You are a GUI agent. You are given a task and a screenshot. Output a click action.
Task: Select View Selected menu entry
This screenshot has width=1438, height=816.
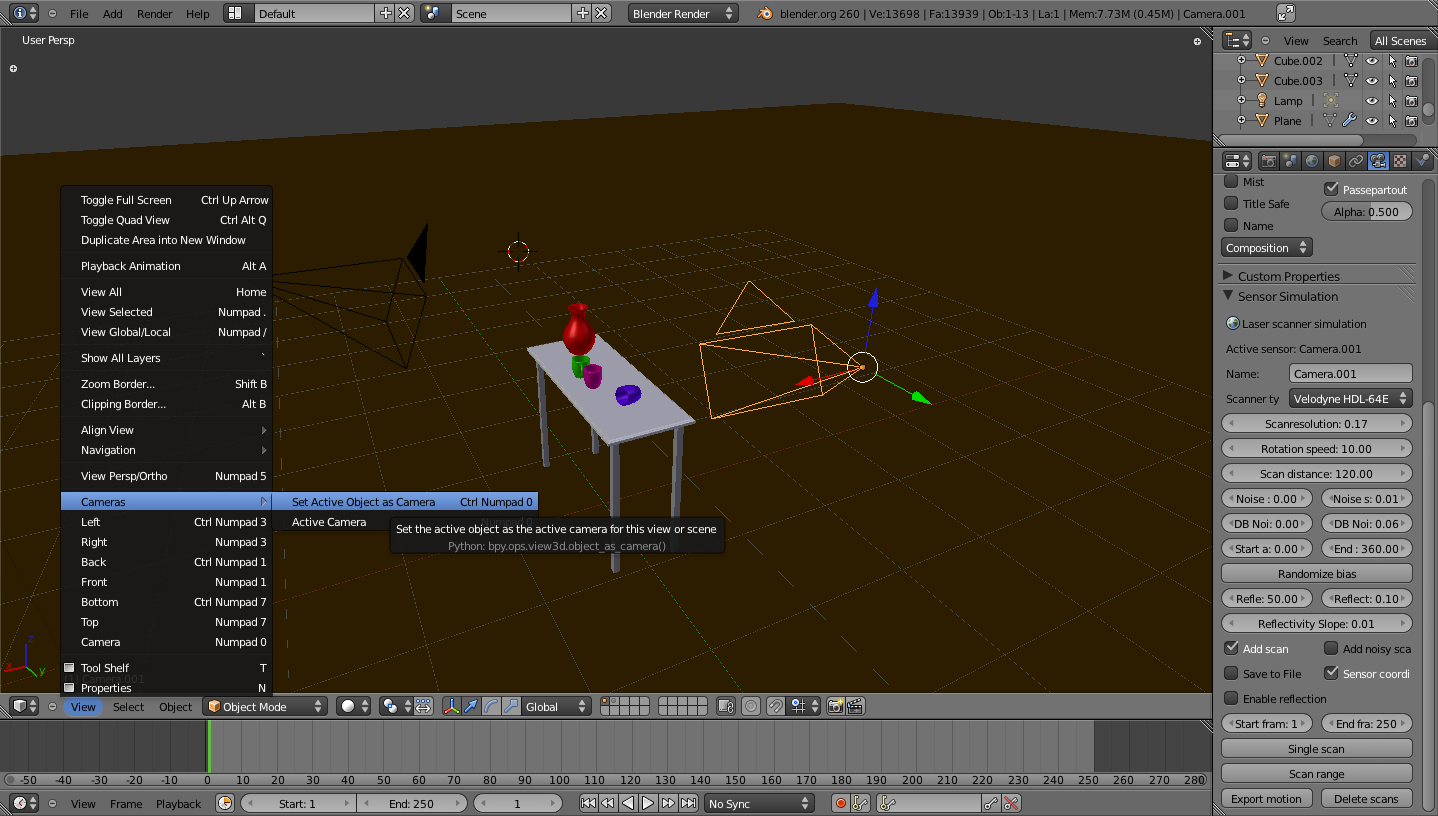coord(166,312)
